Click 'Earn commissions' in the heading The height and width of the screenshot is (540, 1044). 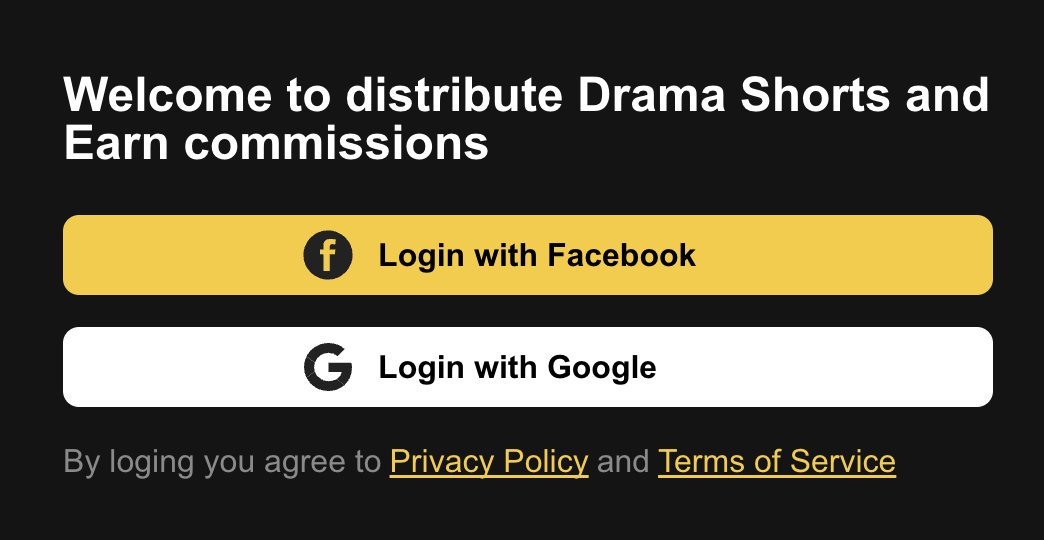pyautogui.click(x=276, y=143)
